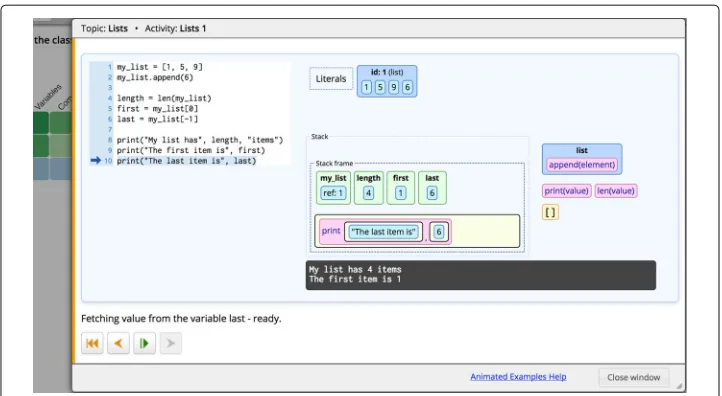Screen dimensions: 722x396
Task: Click highlighted code line 10 print statement
Action: click(x=186, y=161)
